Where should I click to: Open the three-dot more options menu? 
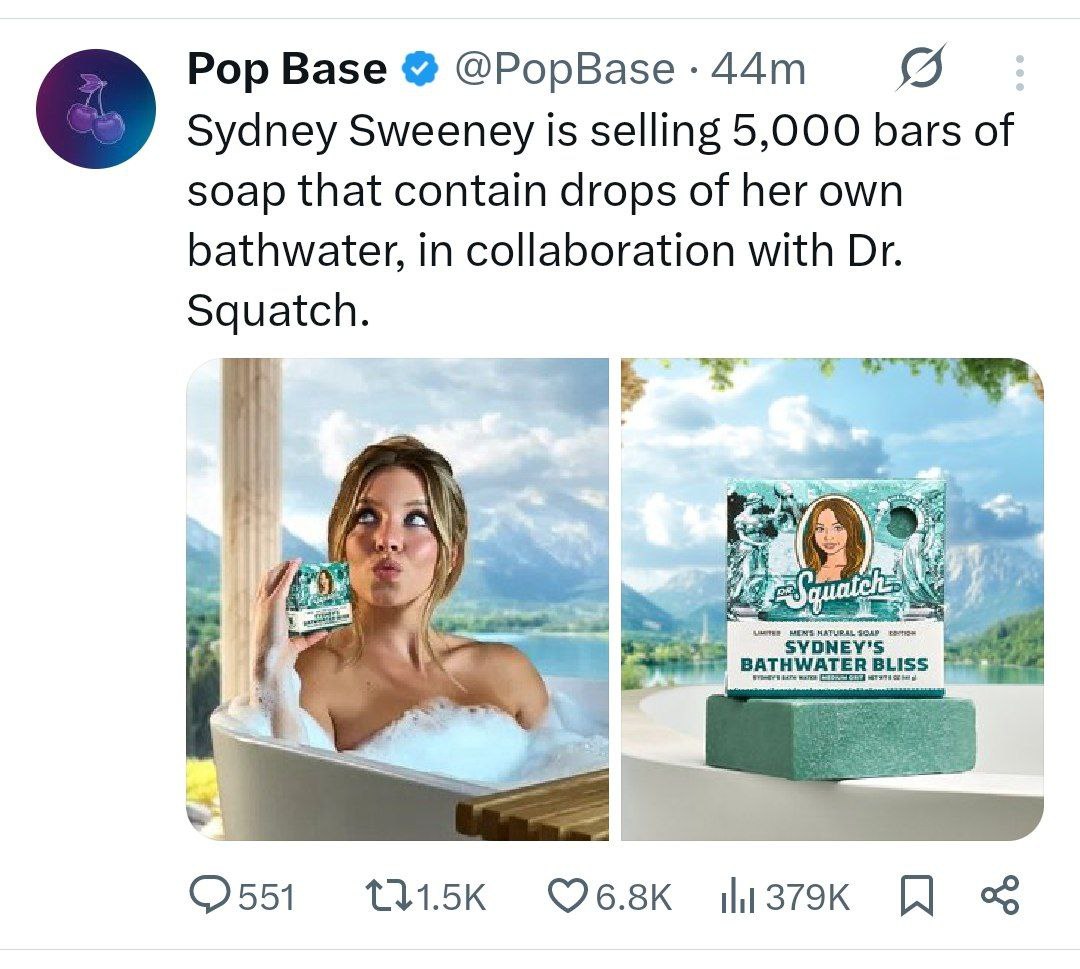tap(1018, 74)
